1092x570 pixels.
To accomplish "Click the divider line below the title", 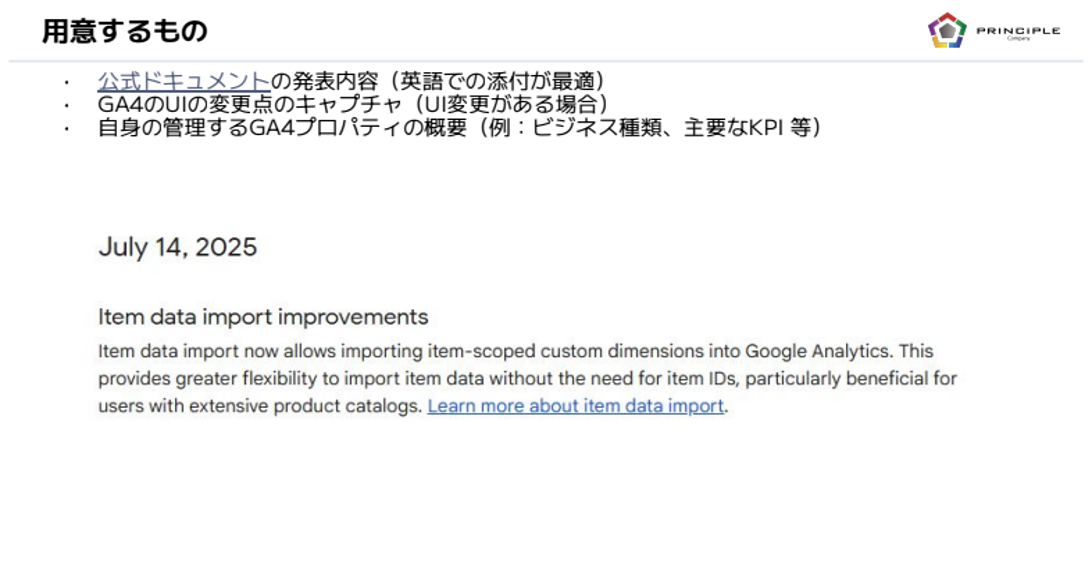I will pos(546,61).
